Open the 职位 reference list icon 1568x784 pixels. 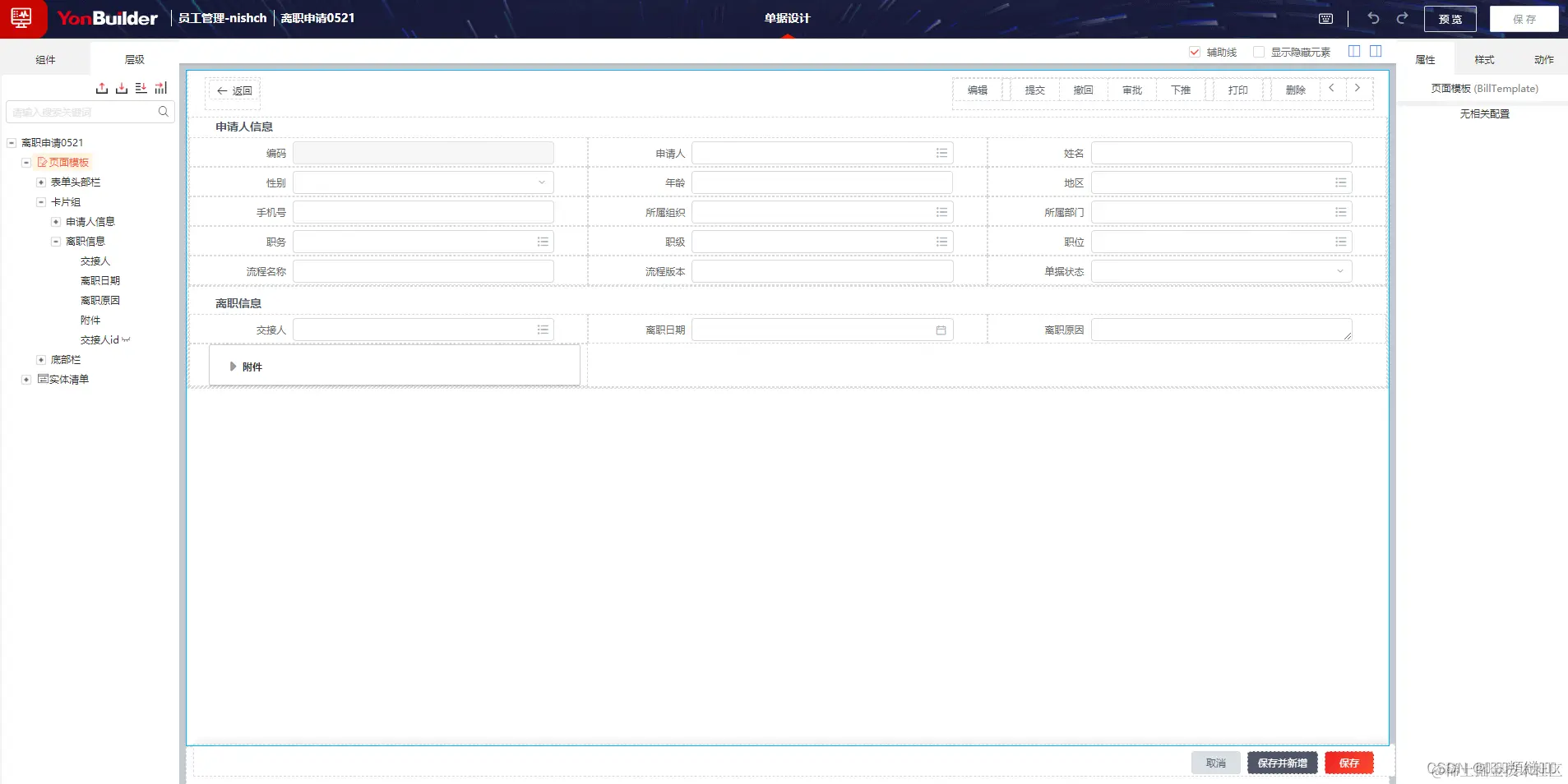point(1341,242)
